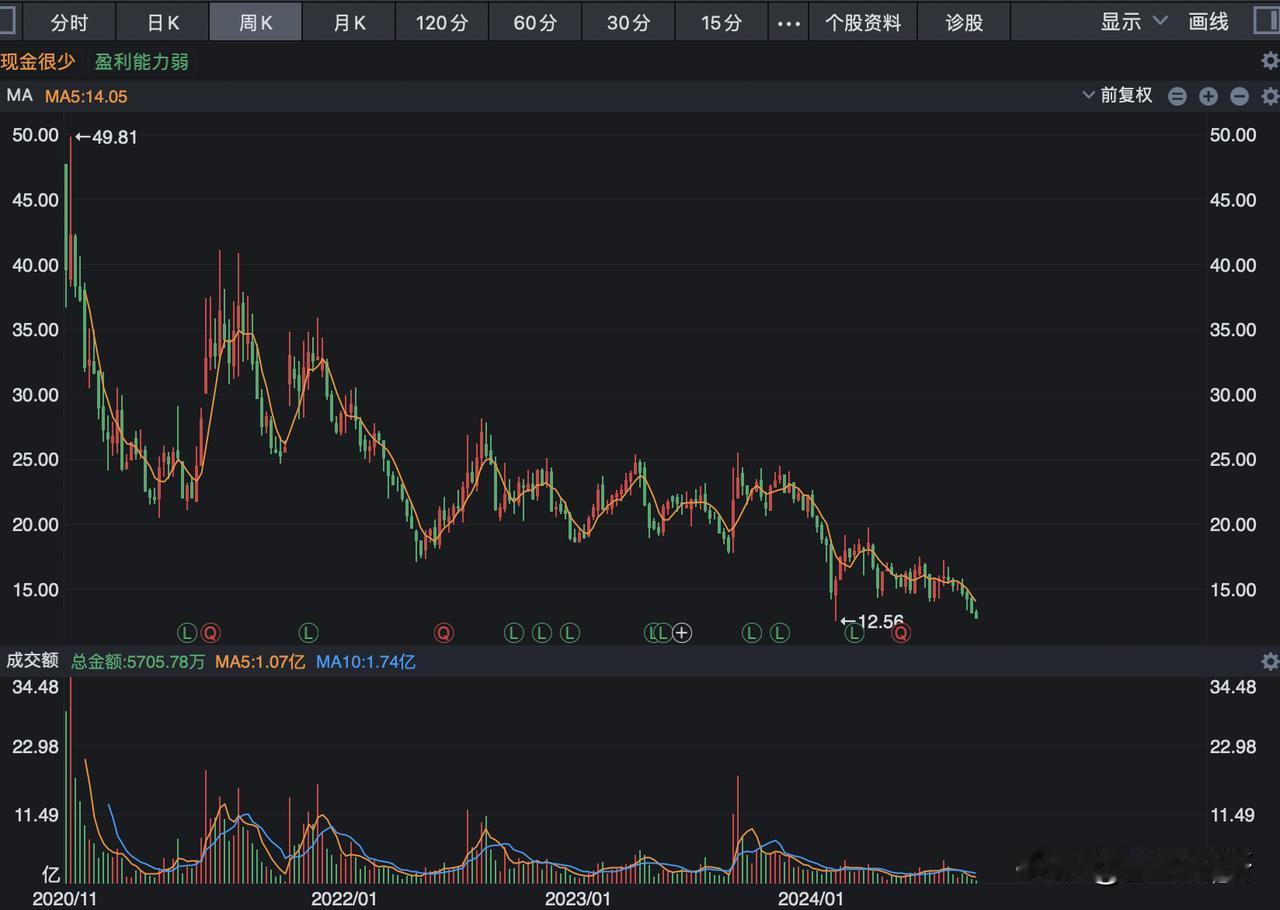Click the 总金额:5705.78万 text
Image resolution: width=1280 pixels, height=910 pixels.
click(138, 661)
